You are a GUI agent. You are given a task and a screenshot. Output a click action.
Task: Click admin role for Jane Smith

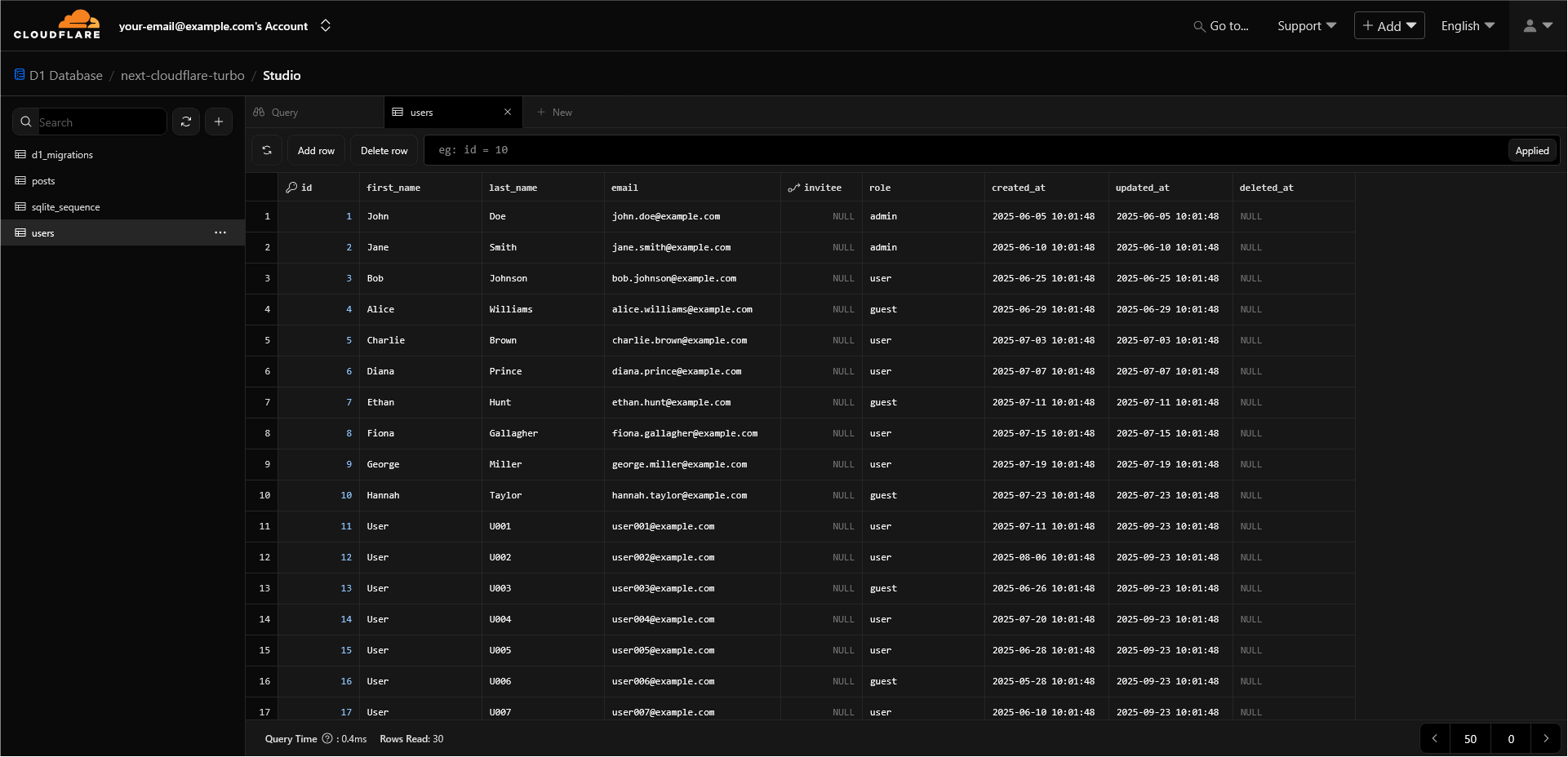pyautogui.click(x=923, y=248)
